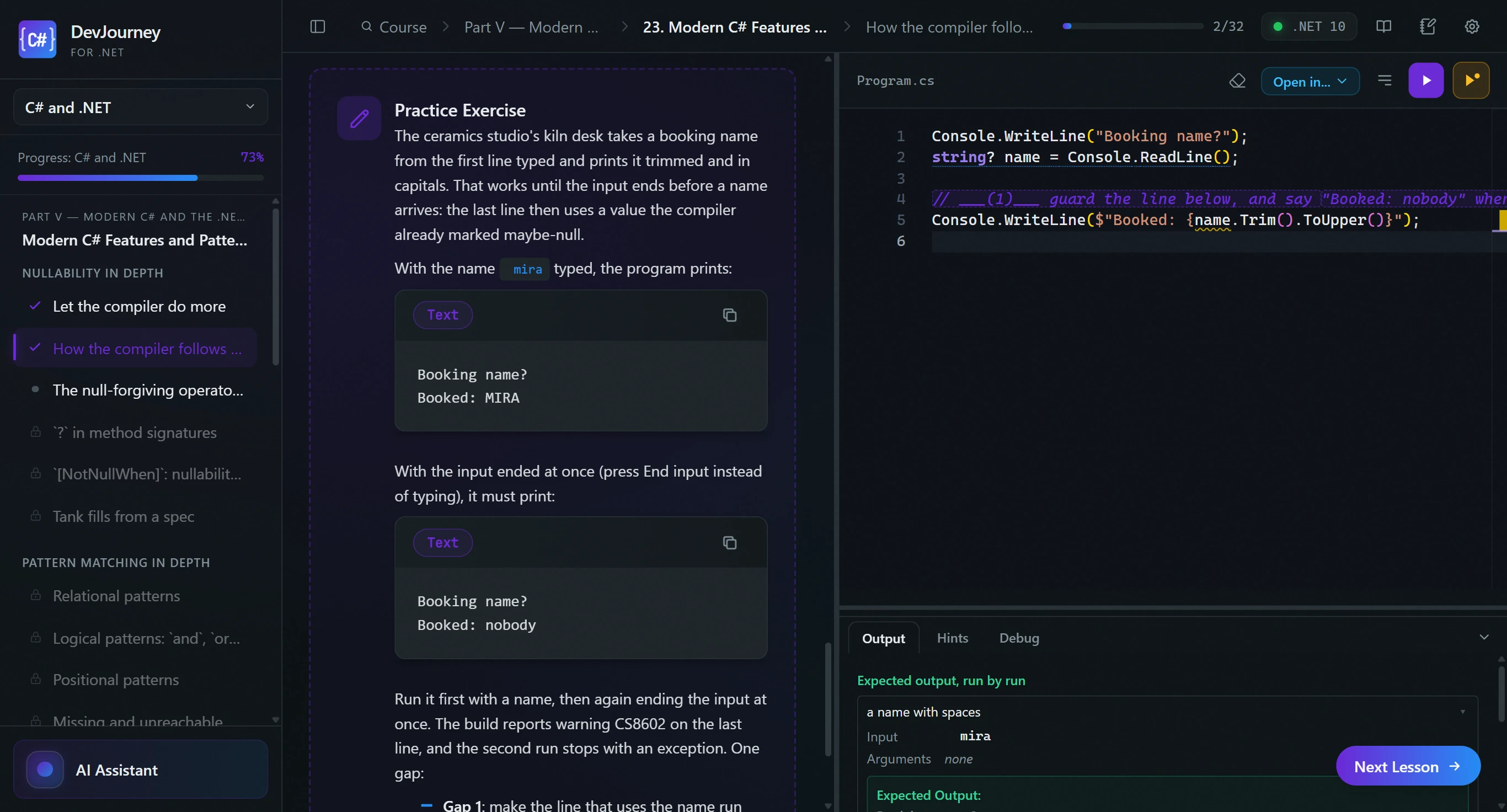Go to the Next Lesson

(x=1408, y=766)
